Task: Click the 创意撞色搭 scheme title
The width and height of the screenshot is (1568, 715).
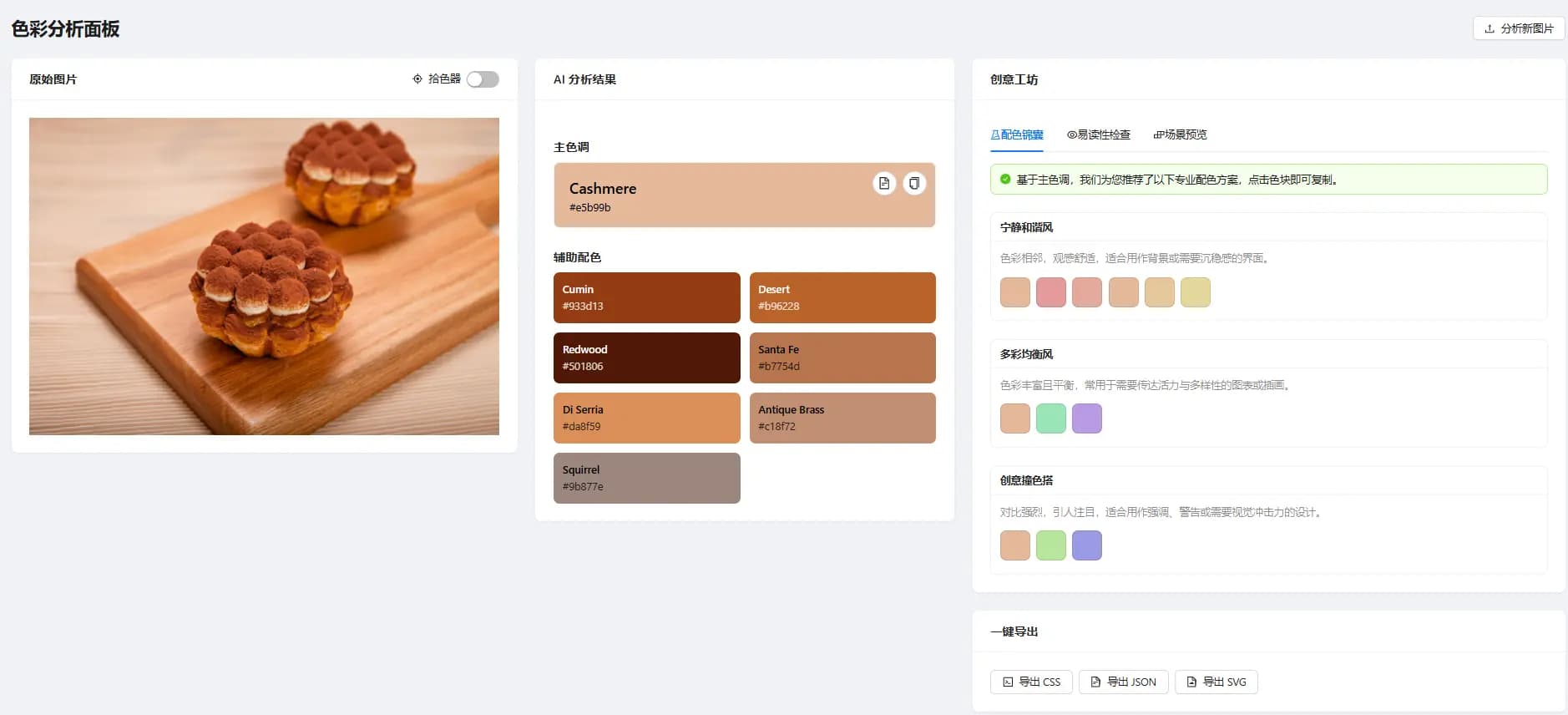Action: point(1026,480)
